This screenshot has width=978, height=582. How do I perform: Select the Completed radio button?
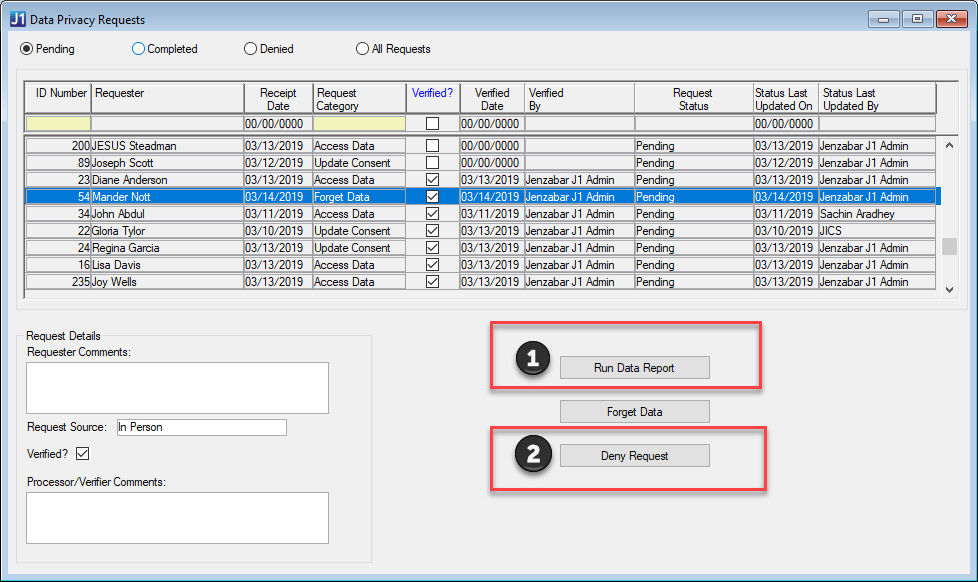(139, 49)
